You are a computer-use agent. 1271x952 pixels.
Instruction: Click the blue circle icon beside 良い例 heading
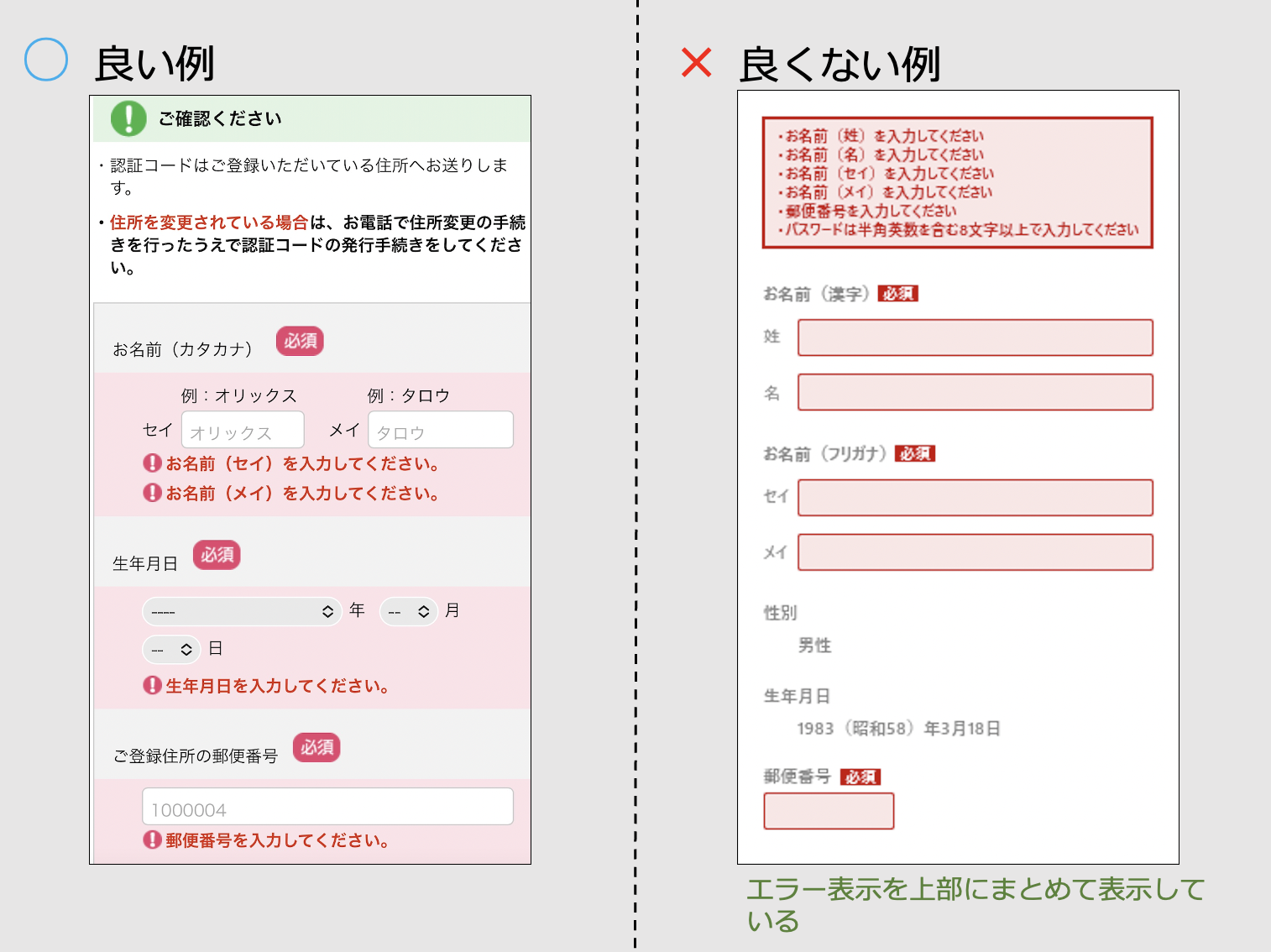point(46,59)
